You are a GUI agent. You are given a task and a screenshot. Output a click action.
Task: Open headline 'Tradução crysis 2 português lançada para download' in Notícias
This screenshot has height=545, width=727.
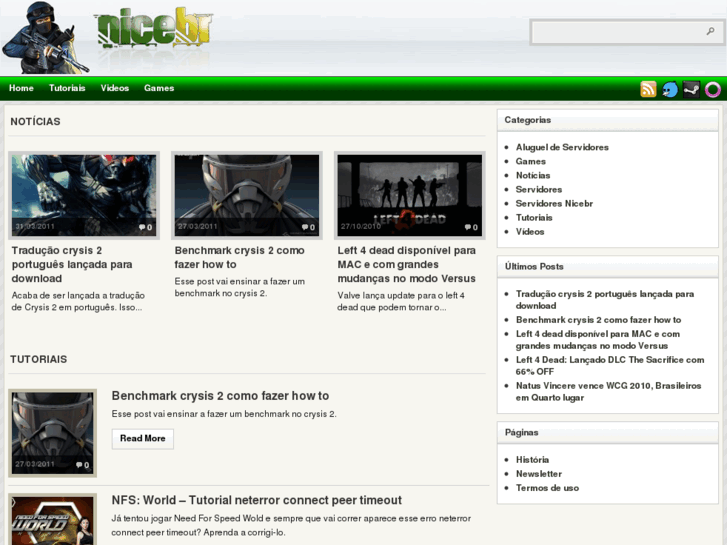click(x=72, y=264)
